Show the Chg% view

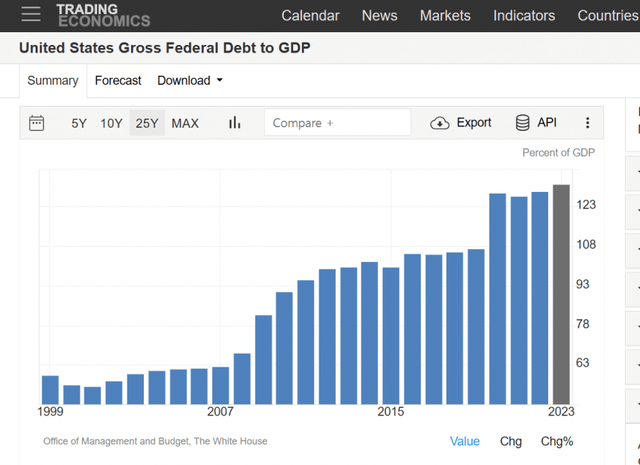557,441
